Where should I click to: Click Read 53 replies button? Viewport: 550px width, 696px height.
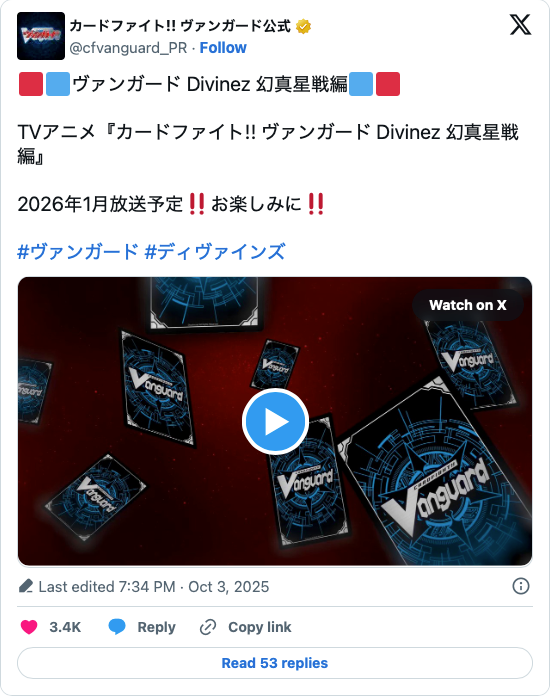pyautogui.click(x=275, y=663)
